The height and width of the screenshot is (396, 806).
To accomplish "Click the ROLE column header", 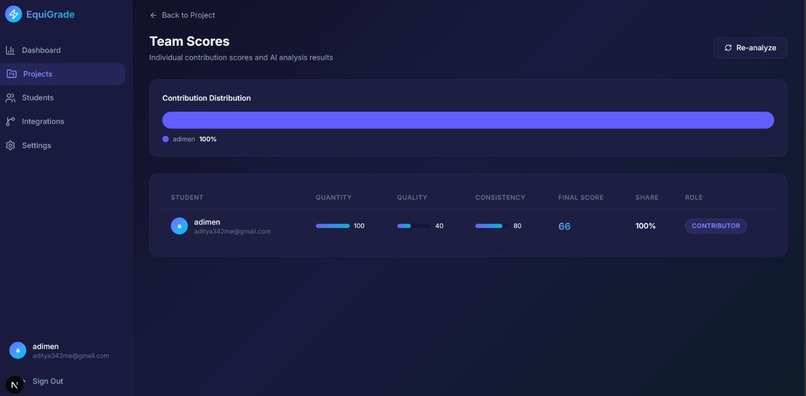I will [x=693, y=197].
